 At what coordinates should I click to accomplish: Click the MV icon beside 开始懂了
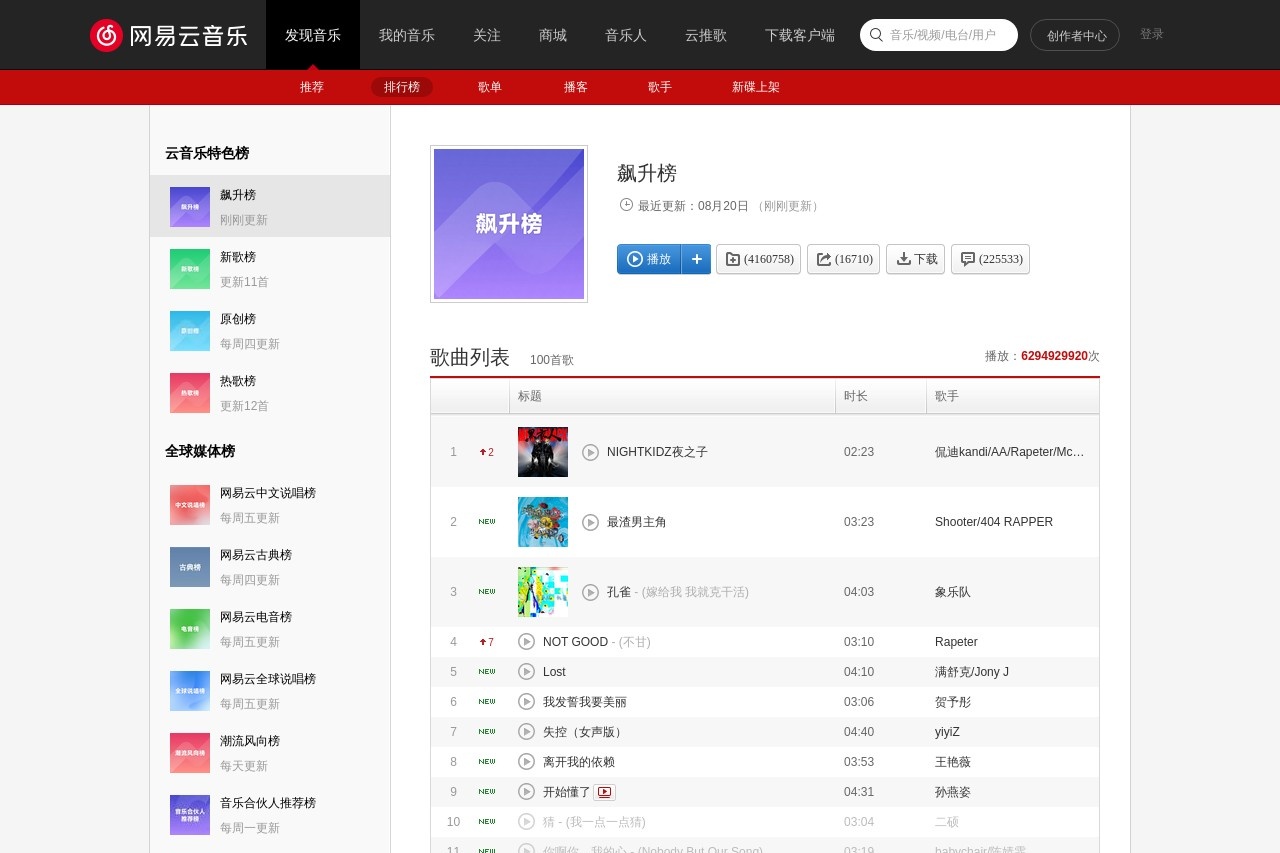[604, 791]
